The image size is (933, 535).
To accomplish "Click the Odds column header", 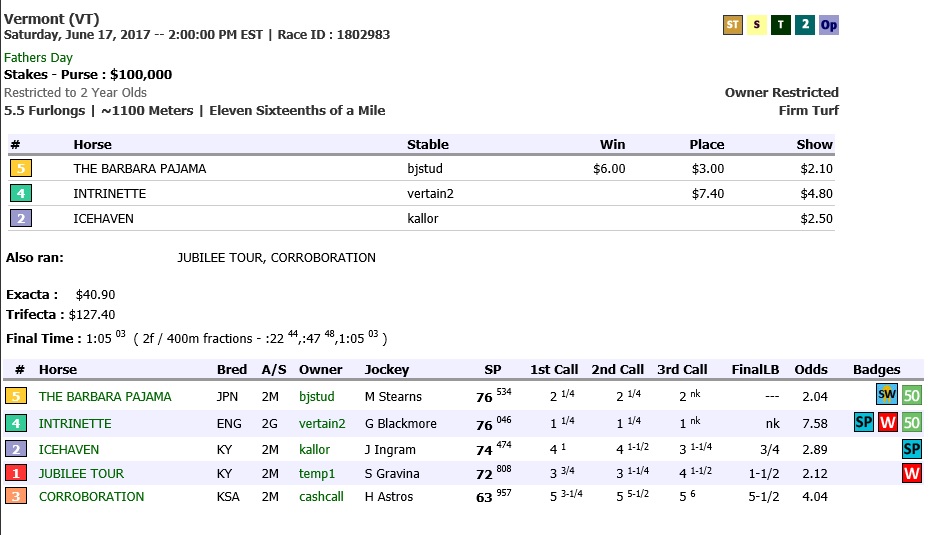I will [810, 370].
